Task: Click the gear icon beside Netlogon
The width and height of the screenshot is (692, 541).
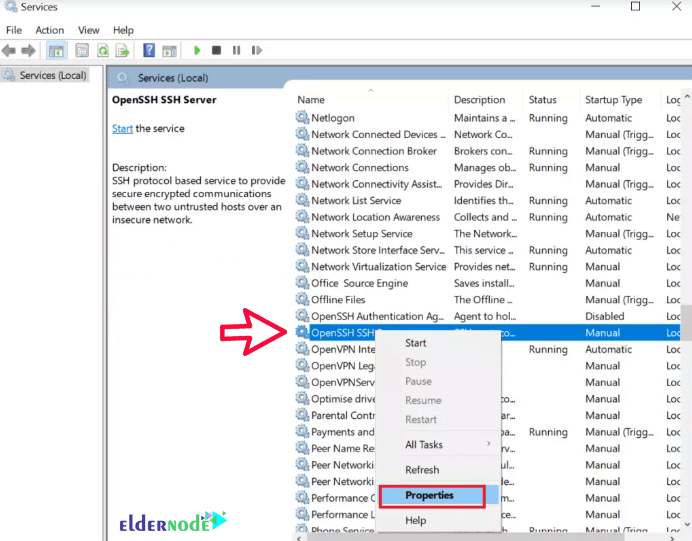Action: 302,117
